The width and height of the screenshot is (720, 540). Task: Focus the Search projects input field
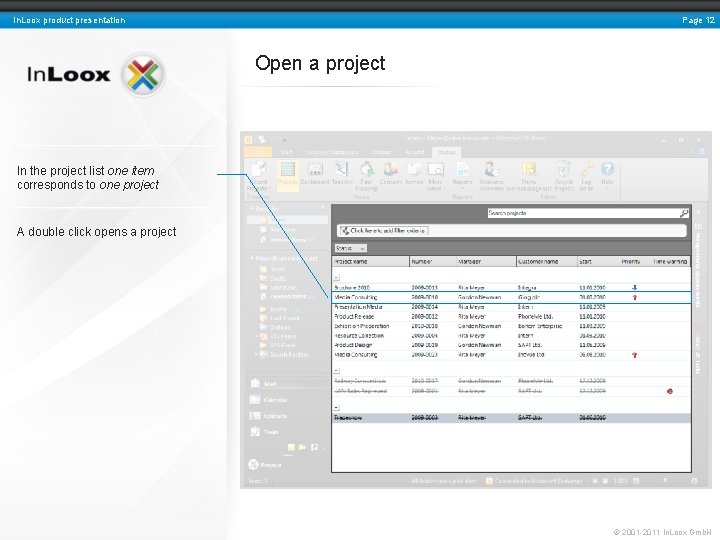(583, 213)
